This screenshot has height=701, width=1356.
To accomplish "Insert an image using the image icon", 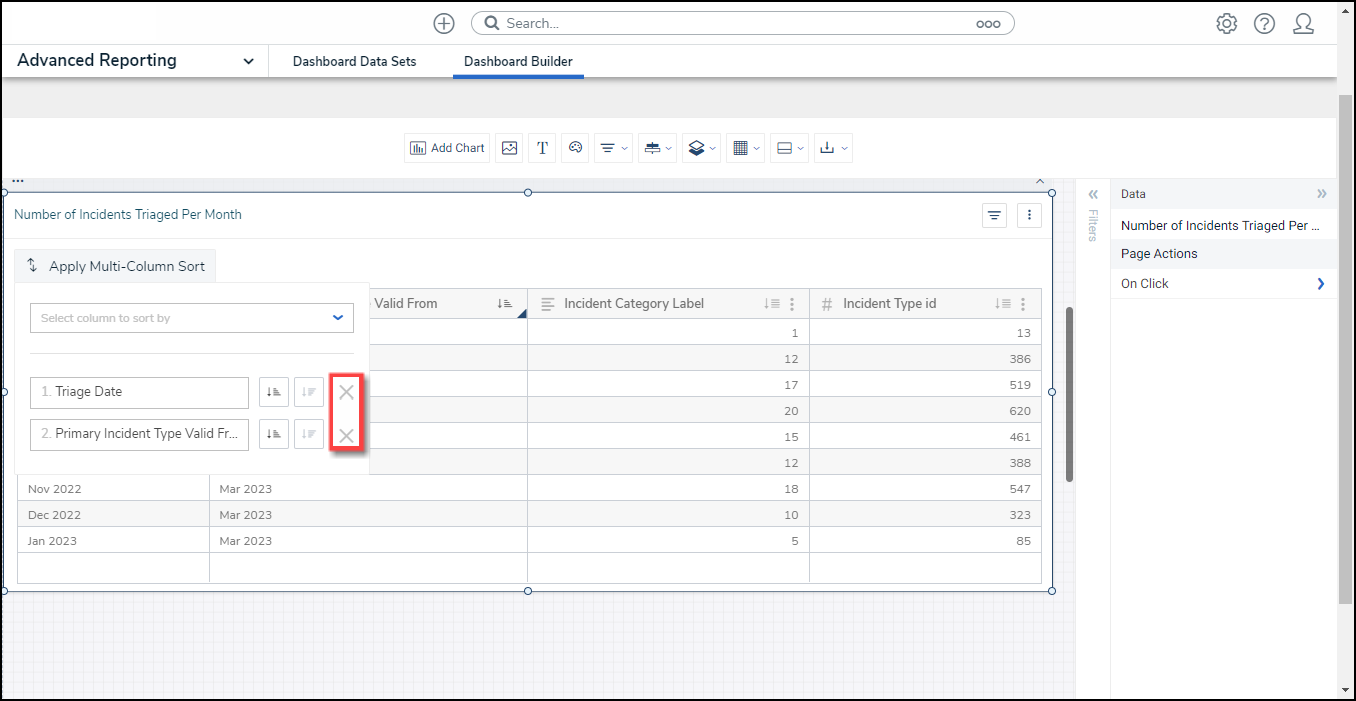I will (x=510, y=148).
